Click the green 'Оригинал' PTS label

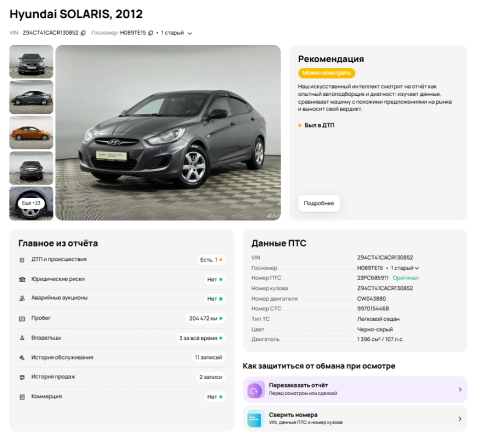point(406,278)
